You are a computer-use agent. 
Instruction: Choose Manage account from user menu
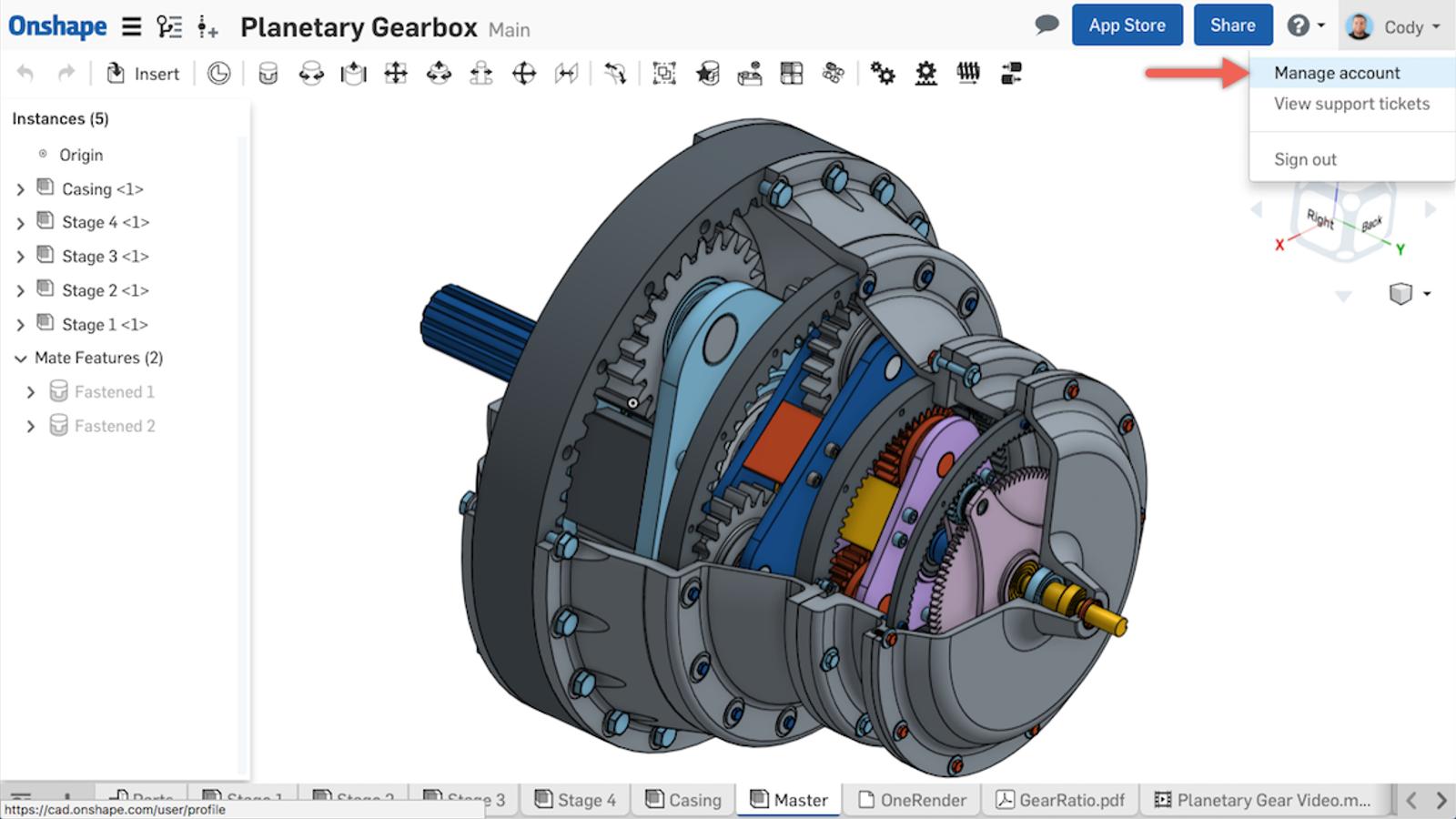click(1336, 73)
